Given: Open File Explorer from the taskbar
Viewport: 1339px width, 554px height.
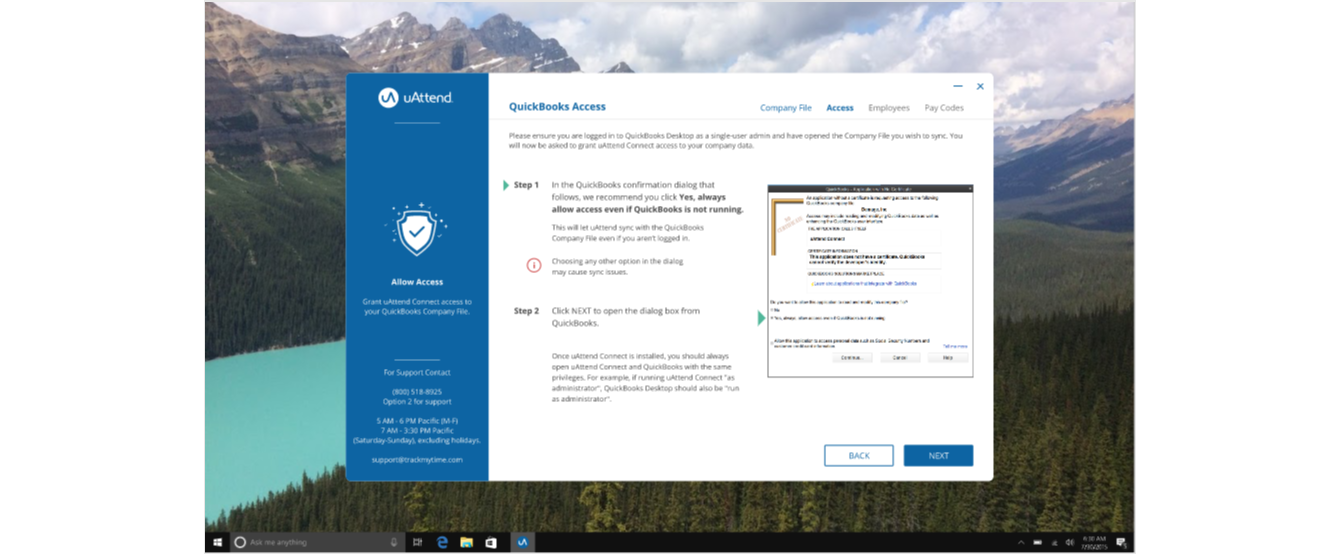Looking at the screenshot, I should pos(466,542).
